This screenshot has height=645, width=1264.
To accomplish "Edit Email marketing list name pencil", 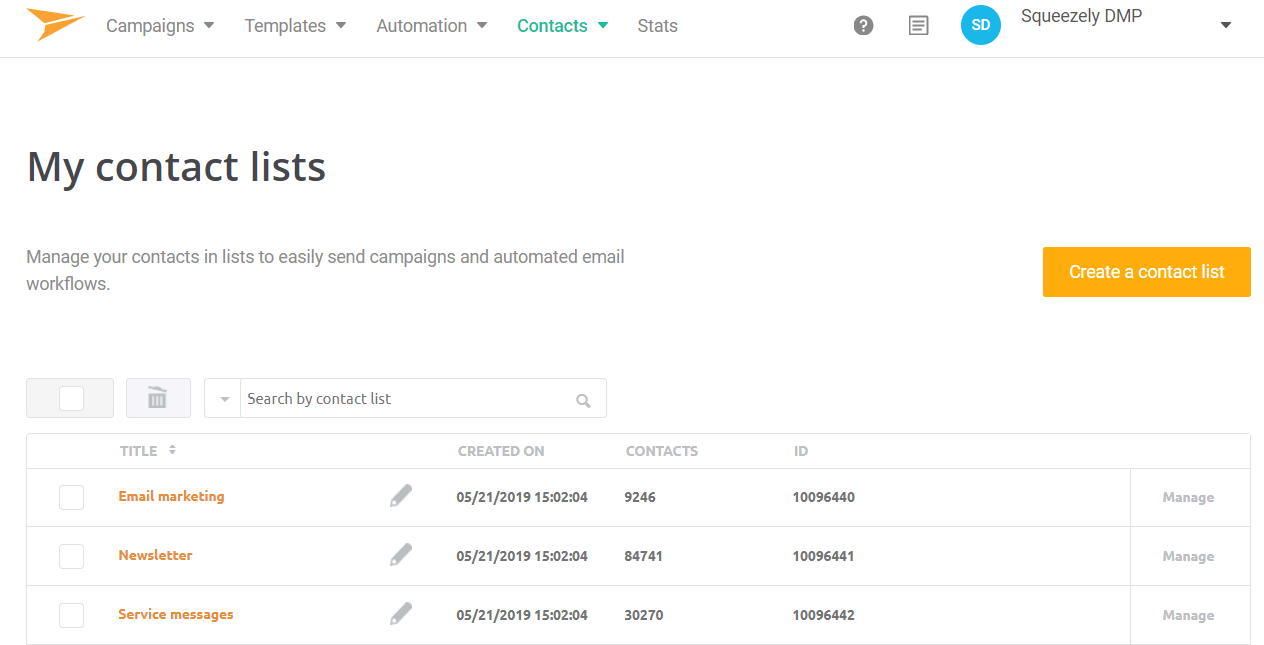I will point(401,495).
